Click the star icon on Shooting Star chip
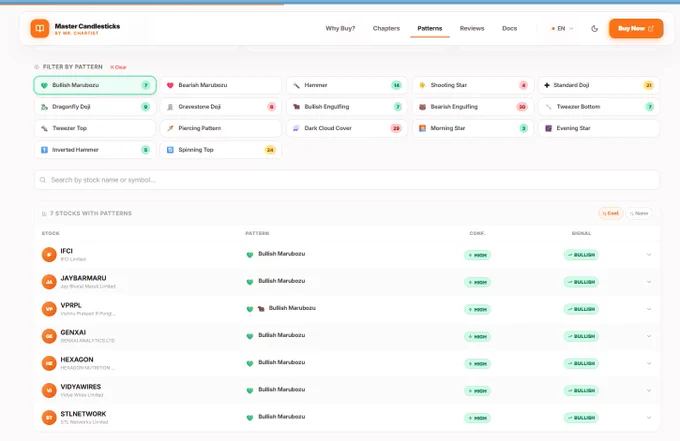Image resolution: width=680 pixels, height=441 pixels. click(422, 85)
